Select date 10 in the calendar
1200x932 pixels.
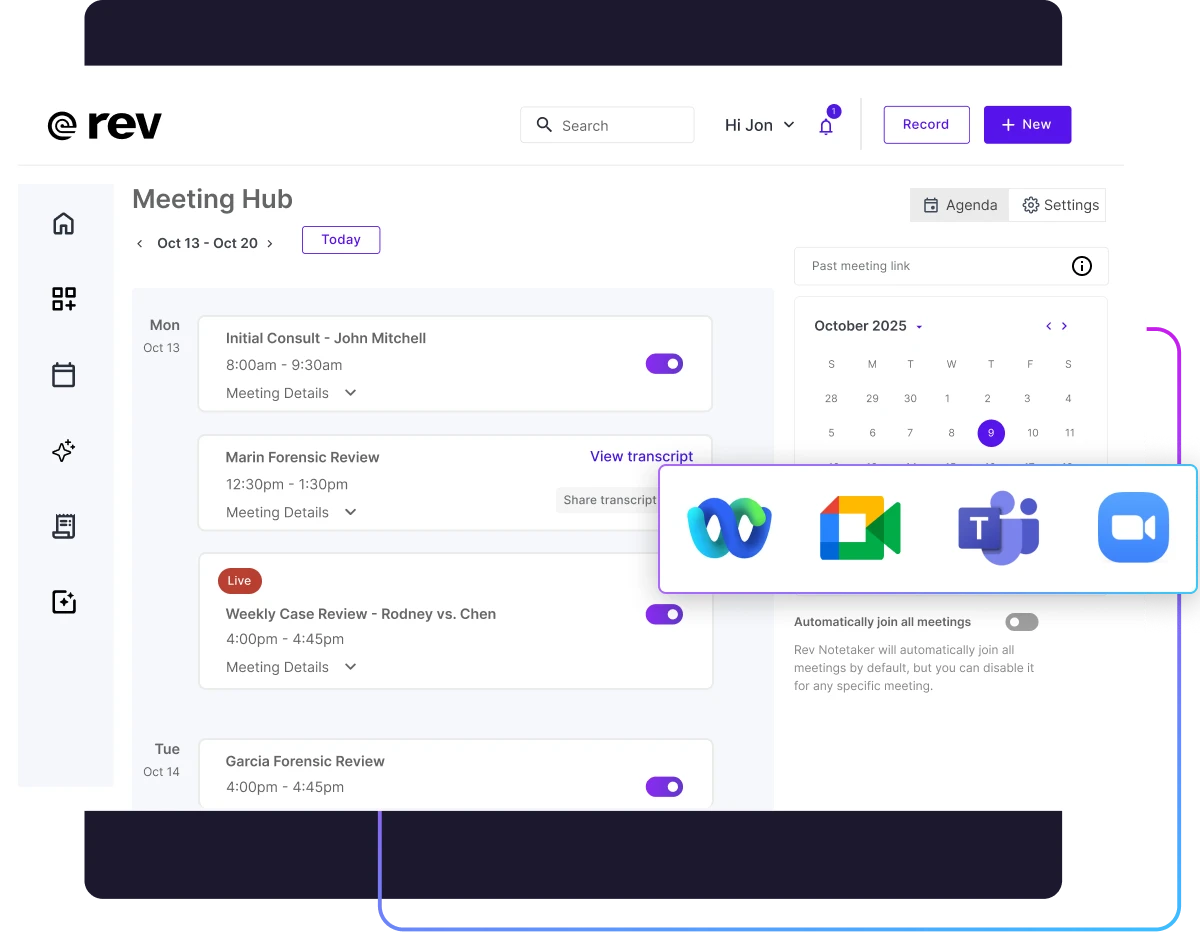(1033, 433)
